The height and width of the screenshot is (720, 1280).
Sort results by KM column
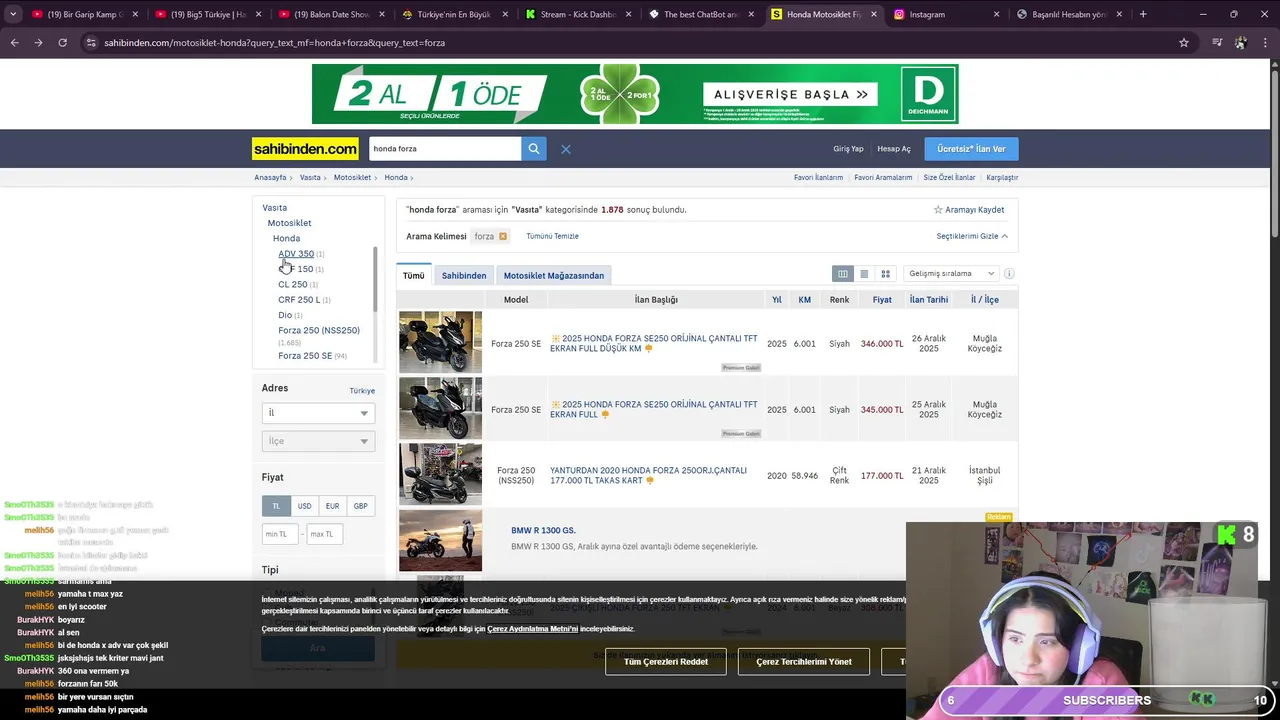pyautogui.click(x=805, y=300)
